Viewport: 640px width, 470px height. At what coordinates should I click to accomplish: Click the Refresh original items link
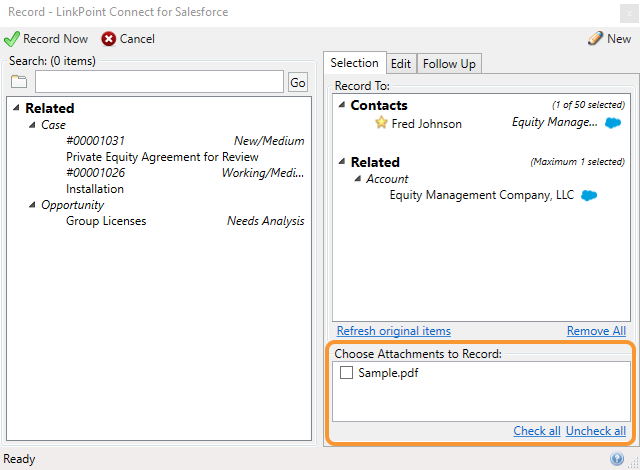tap(393, 331)
